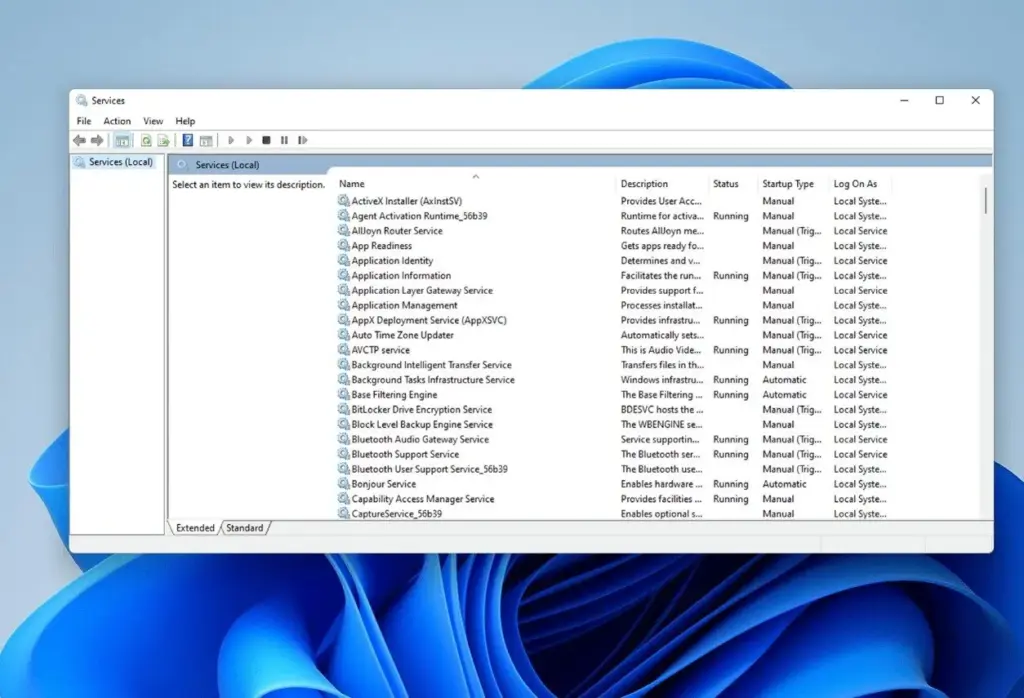Viewport: 1024px width, 698px height.
Task: Select the Agent Activation Runtime_56b39 service
Action: (x=419, y=216)
